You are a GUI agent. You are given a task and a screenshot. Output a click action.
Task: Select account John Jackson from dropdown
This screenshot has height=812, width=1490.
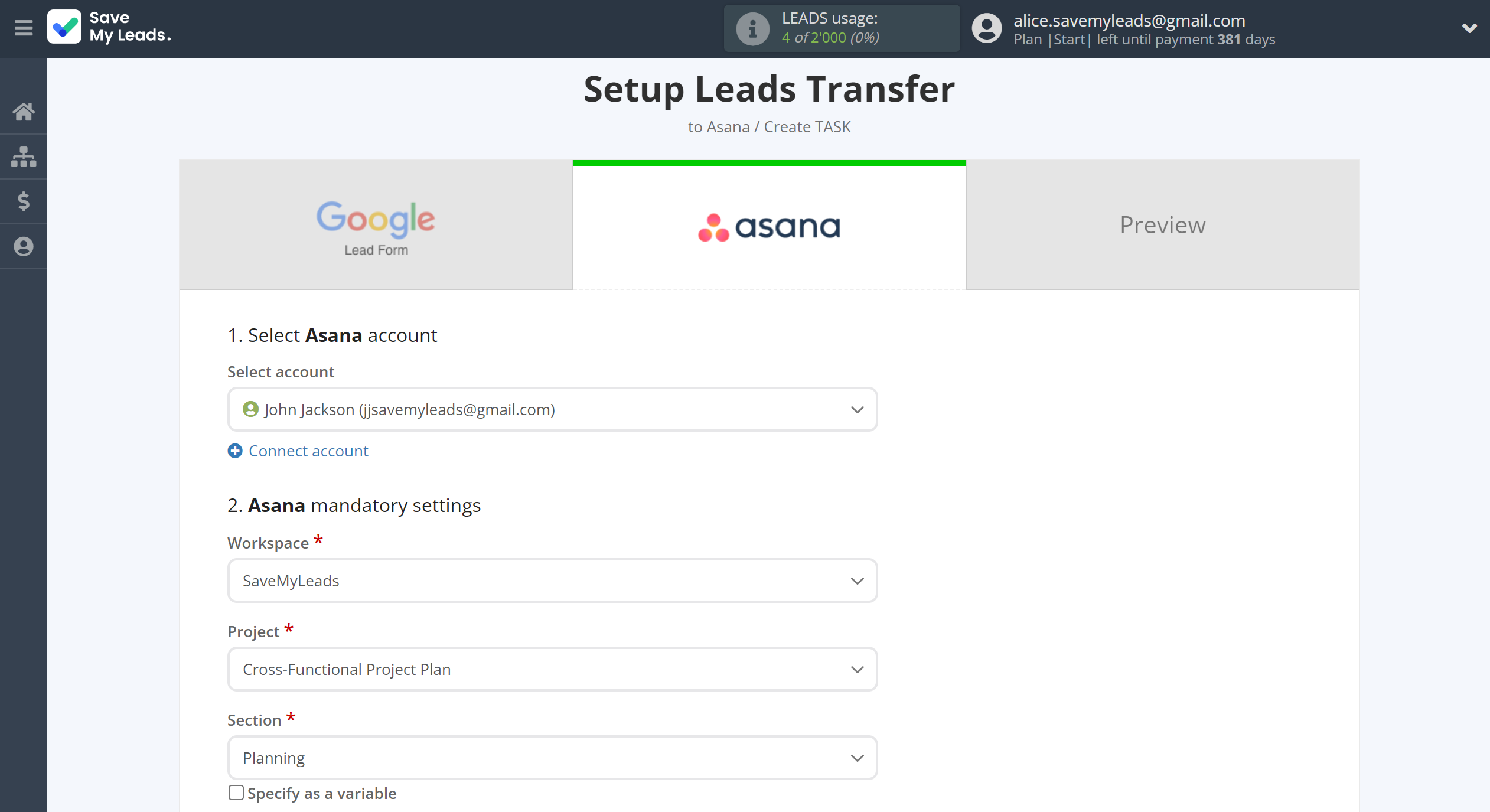[x=551, y=409]
